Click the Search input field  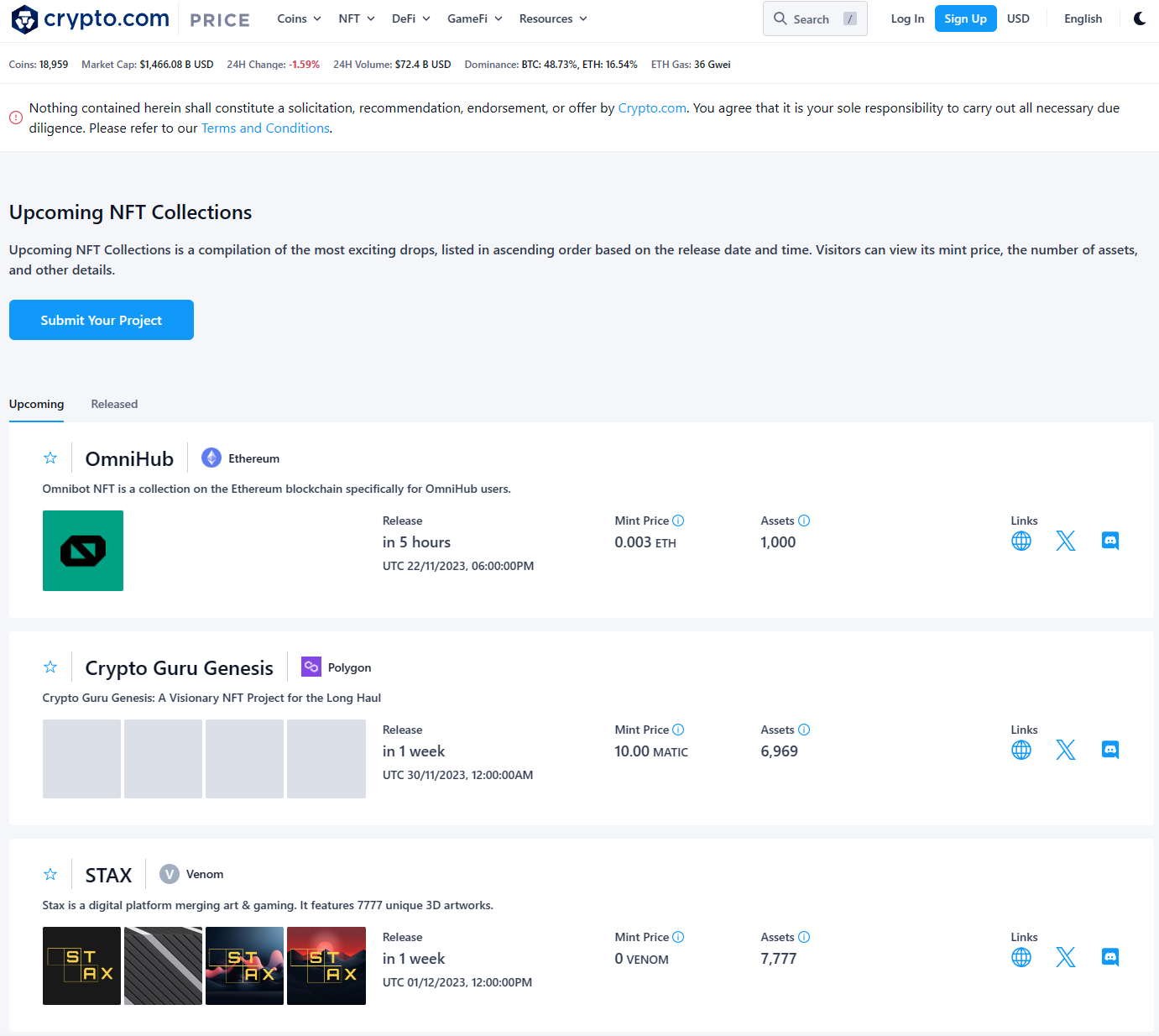click(x=814, y=19)
